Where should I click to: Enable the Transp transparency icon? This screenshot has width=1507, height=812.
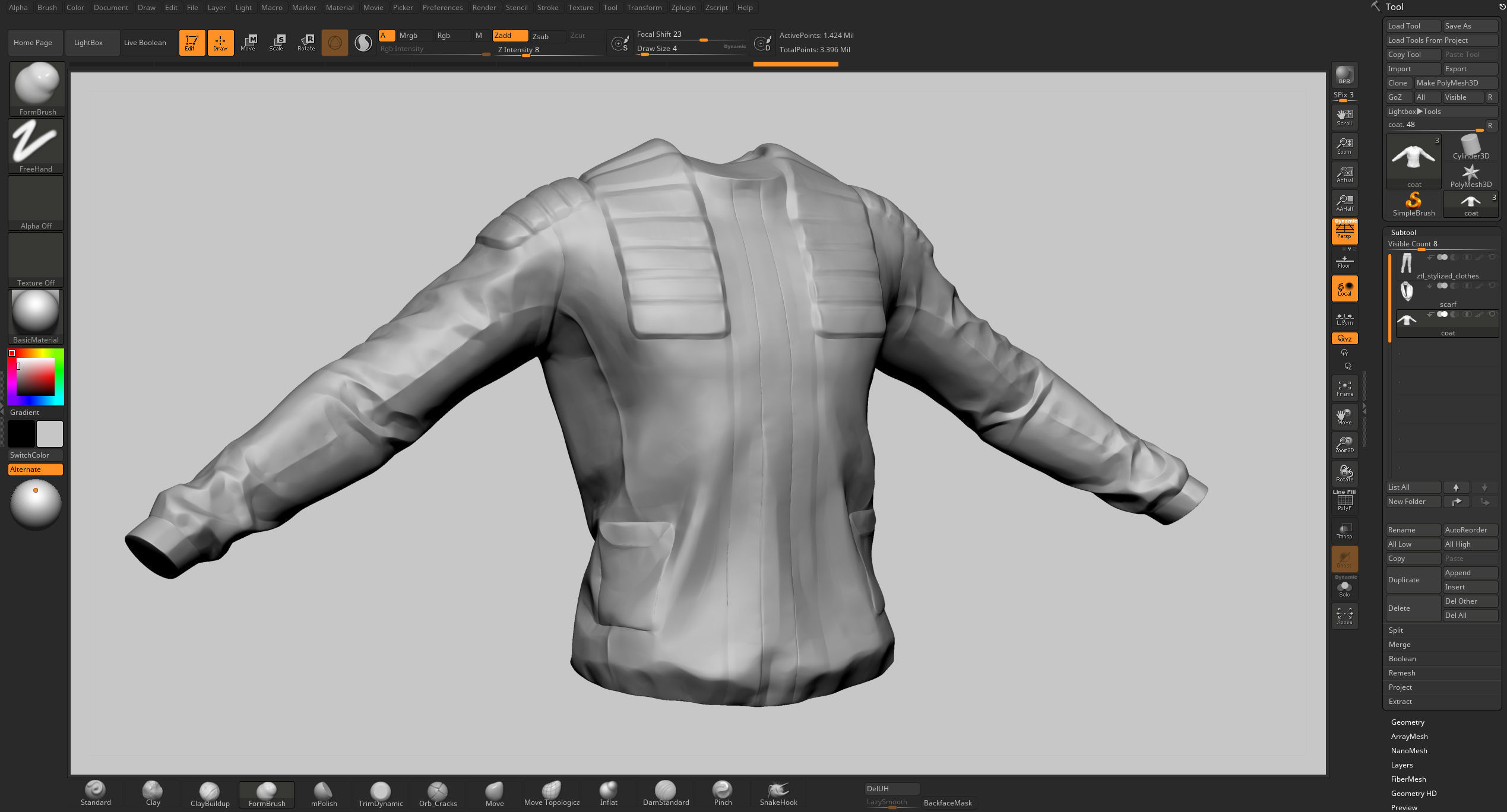click(1344, 531)
